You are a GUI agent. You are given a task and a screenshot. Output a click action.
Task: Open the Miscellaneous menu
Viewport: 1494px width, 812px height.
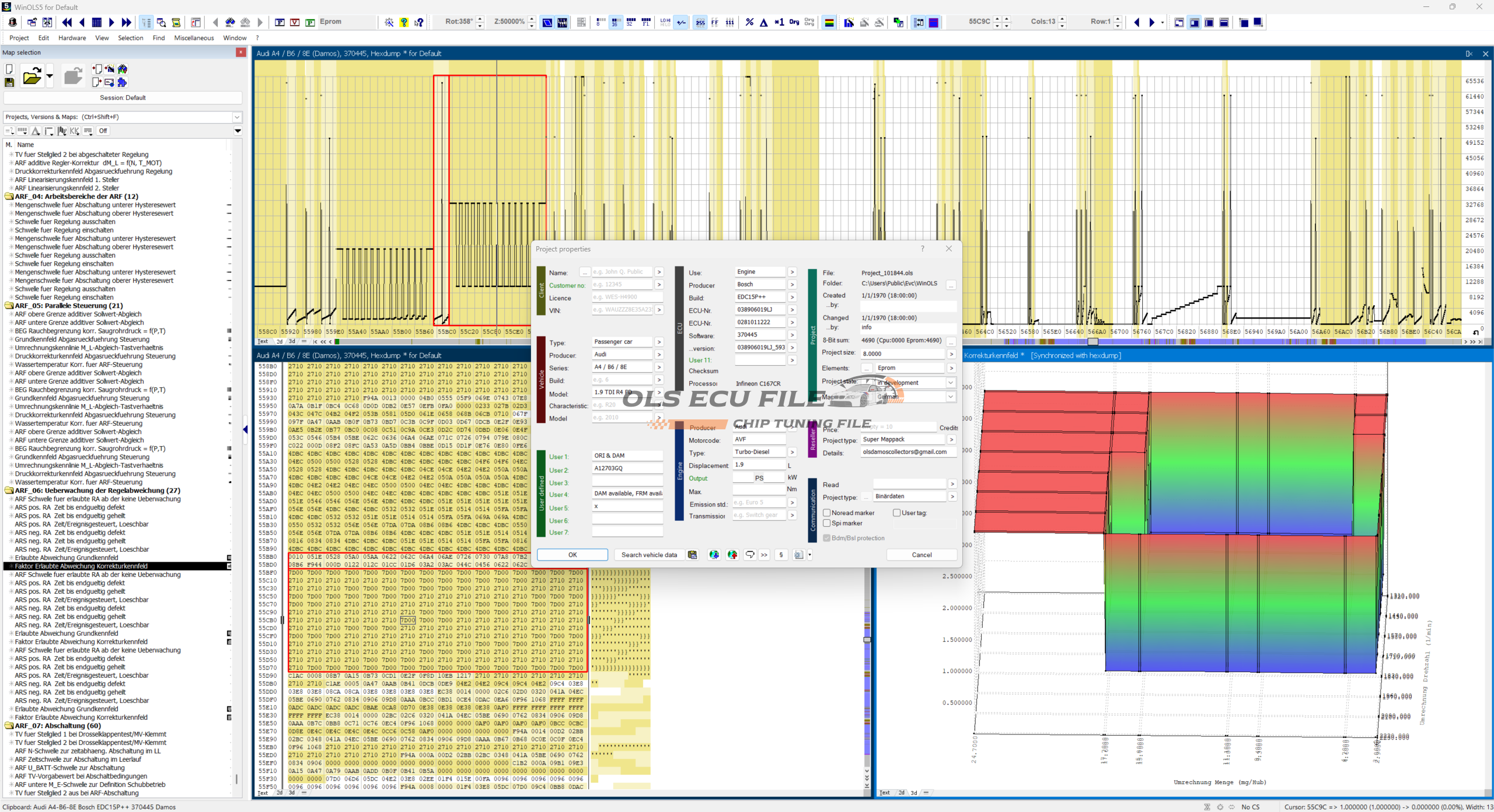[194, 38]
